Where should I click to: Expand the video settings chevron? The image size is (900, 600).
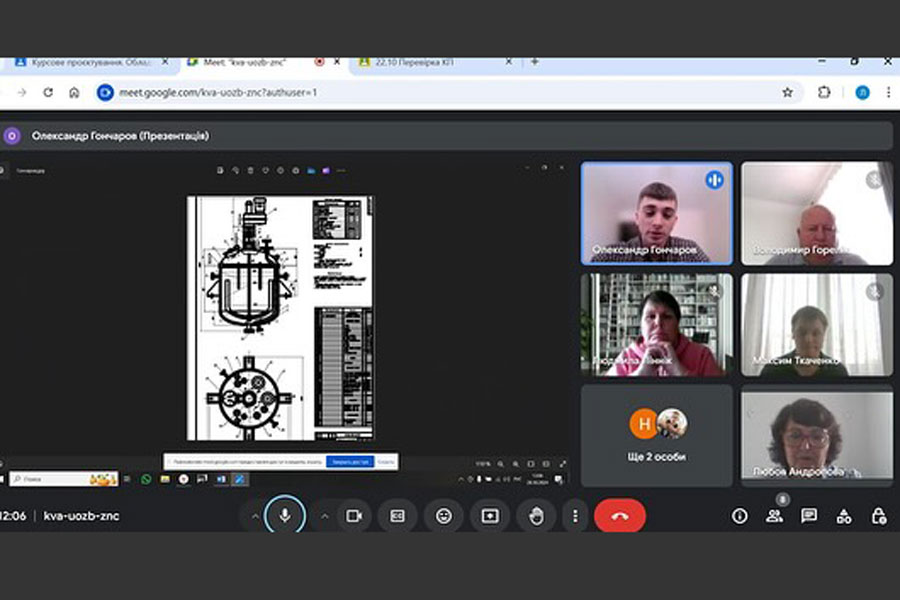324,516
